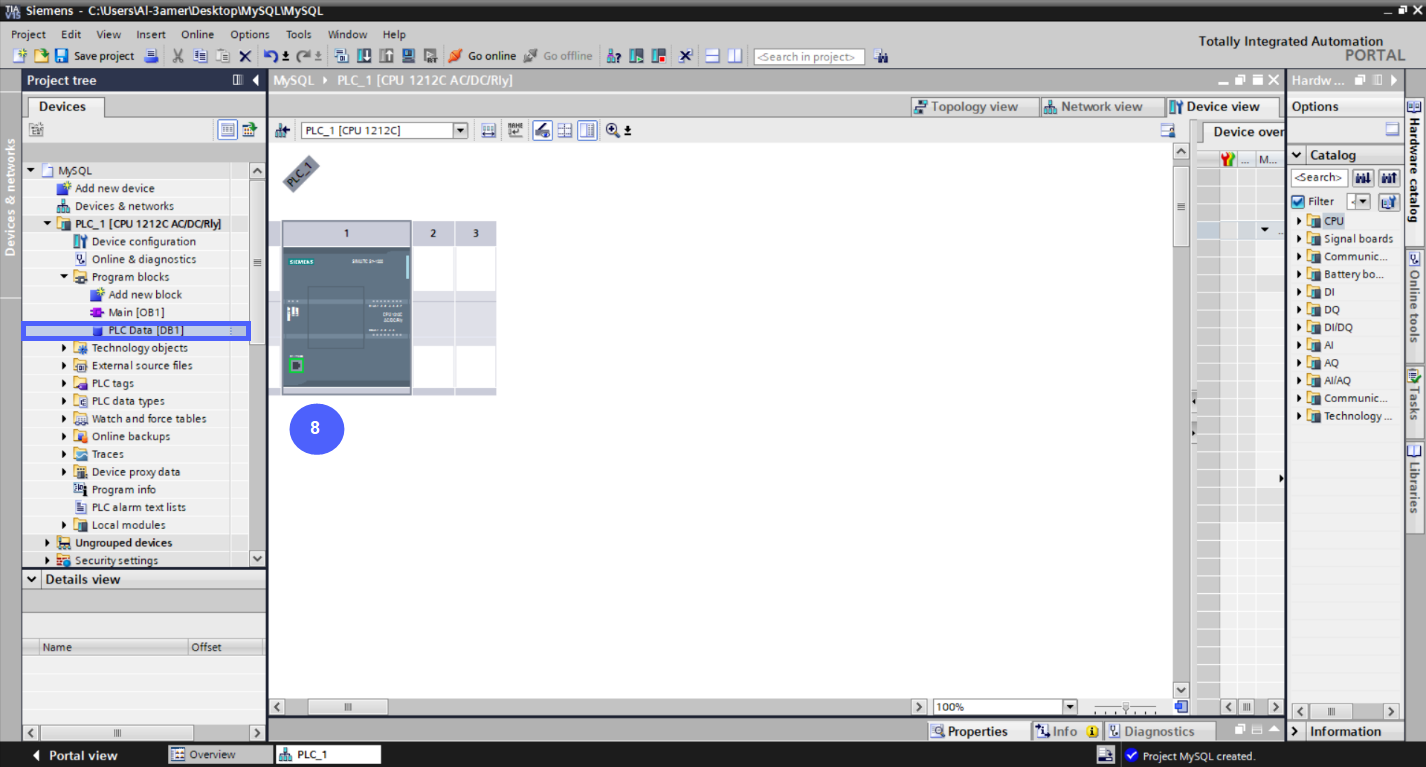This screenshot has width=1426, height=767.
Task: Uncheck the Filter checkbox in catalog
Action: click(x=1298, y=202)
